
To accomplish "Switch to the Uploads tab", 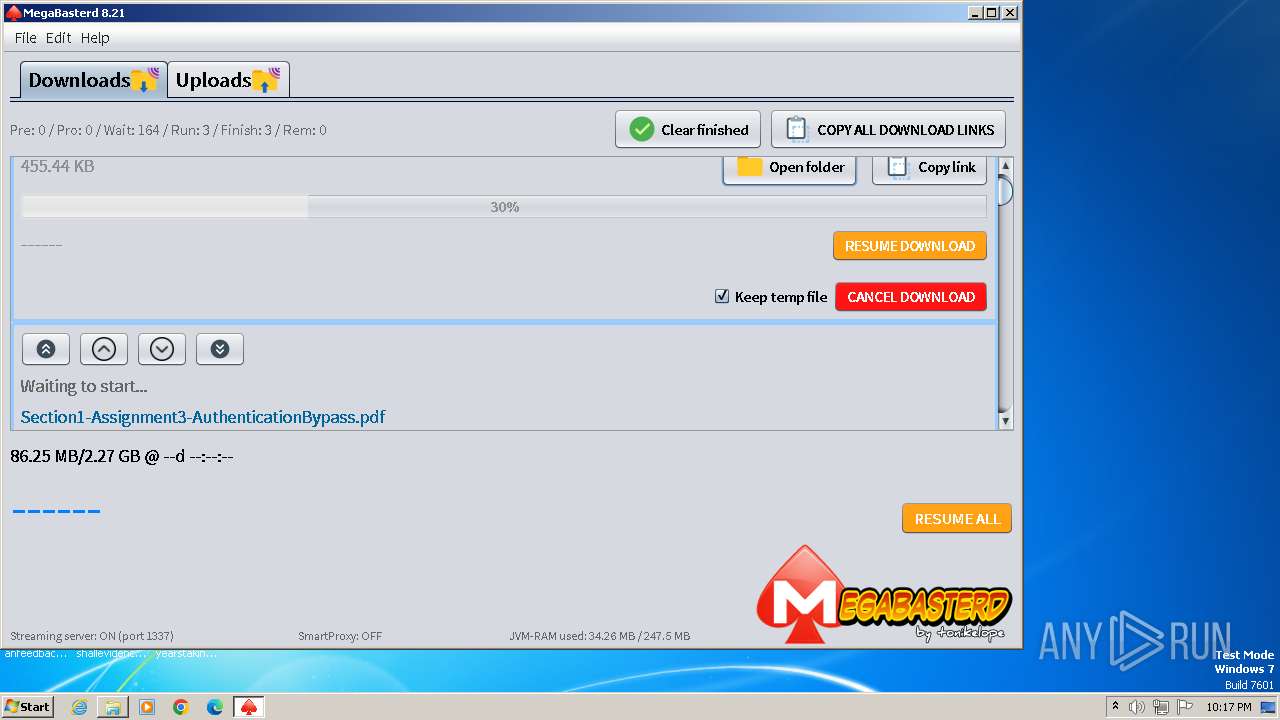I will point(229,80).
